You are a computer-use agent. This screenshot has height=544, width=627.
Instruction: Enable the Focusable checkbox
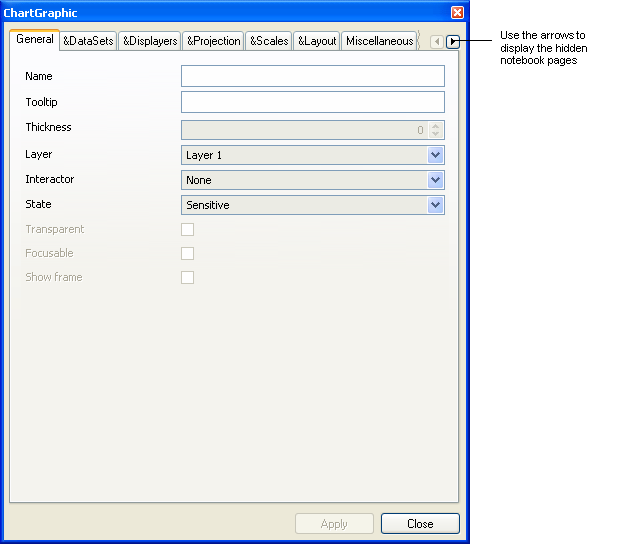click(x=187, y=253)
